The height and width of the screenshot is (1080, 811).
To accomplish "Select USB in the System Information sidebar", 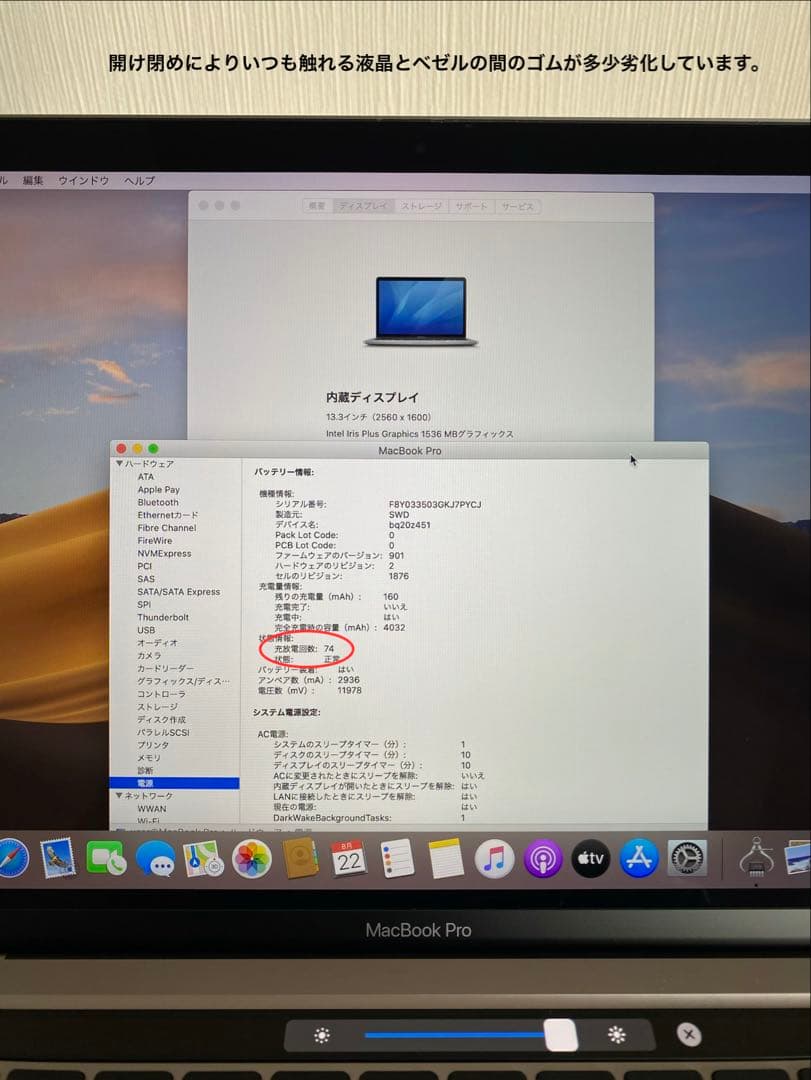I will [x=145, y=630].
